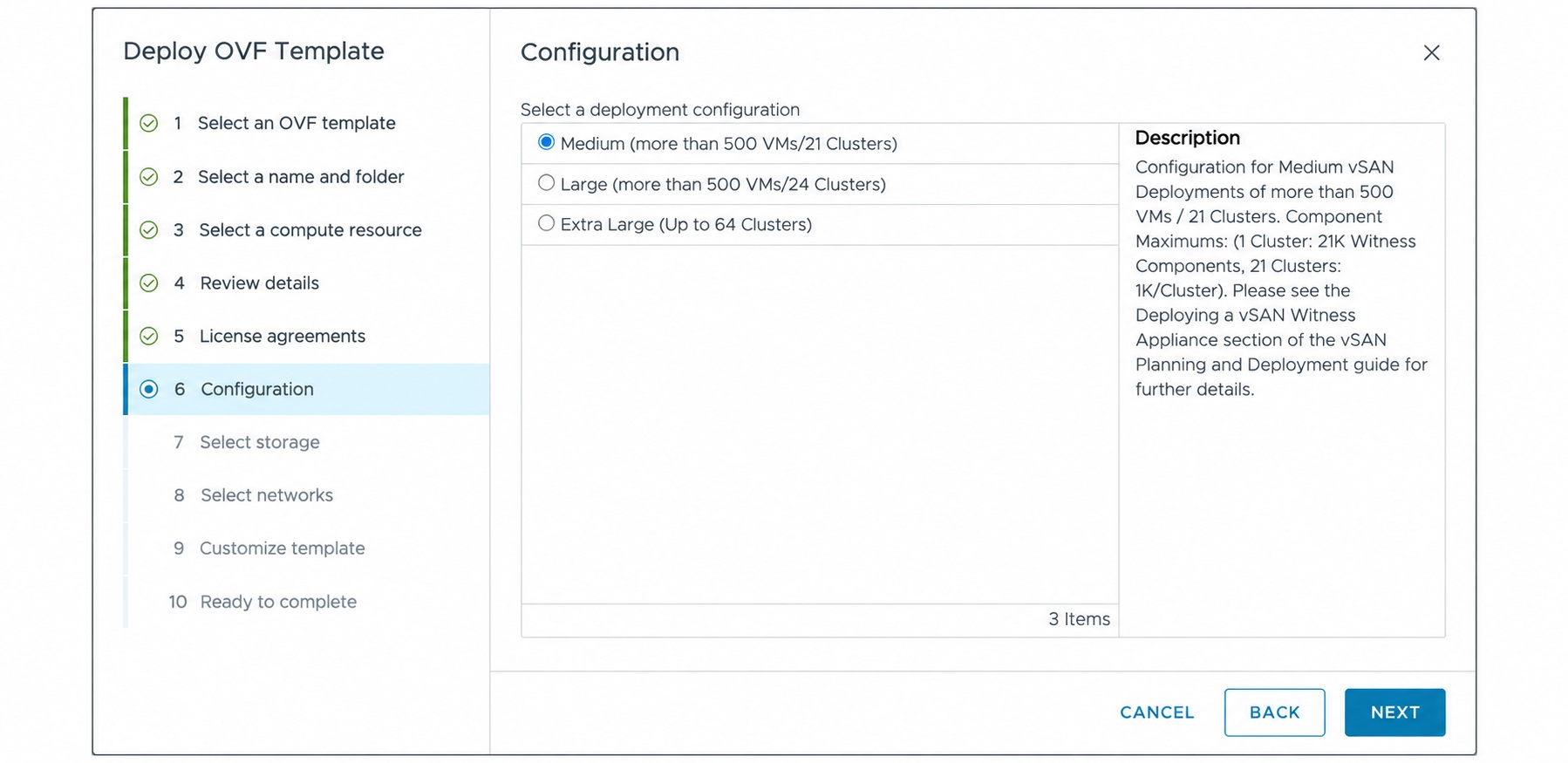Click the "Select a deployment configuration" label

point(660,110)
